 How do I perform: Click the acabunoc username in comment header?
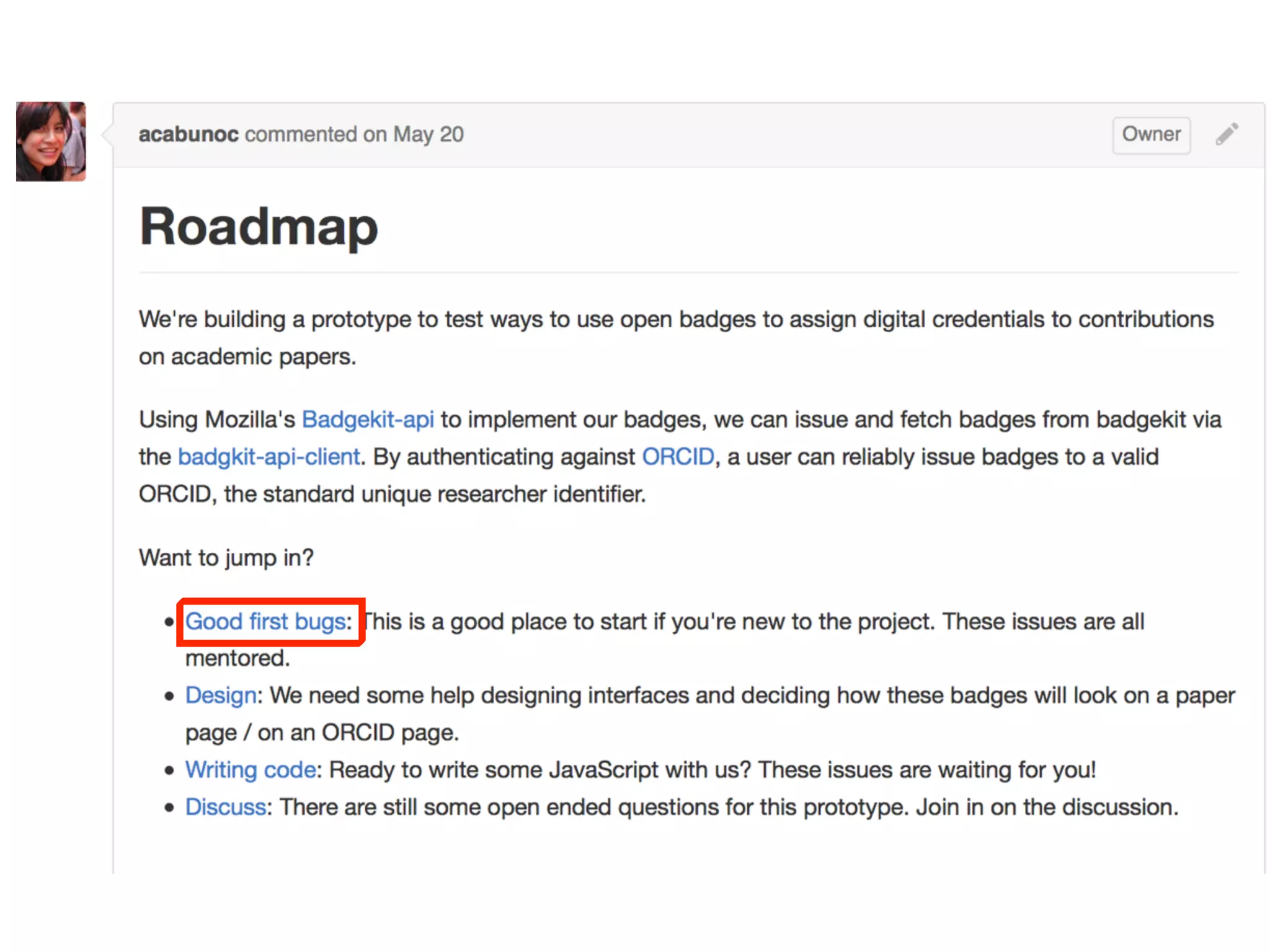pyautogui.click(x=189, y=134)
